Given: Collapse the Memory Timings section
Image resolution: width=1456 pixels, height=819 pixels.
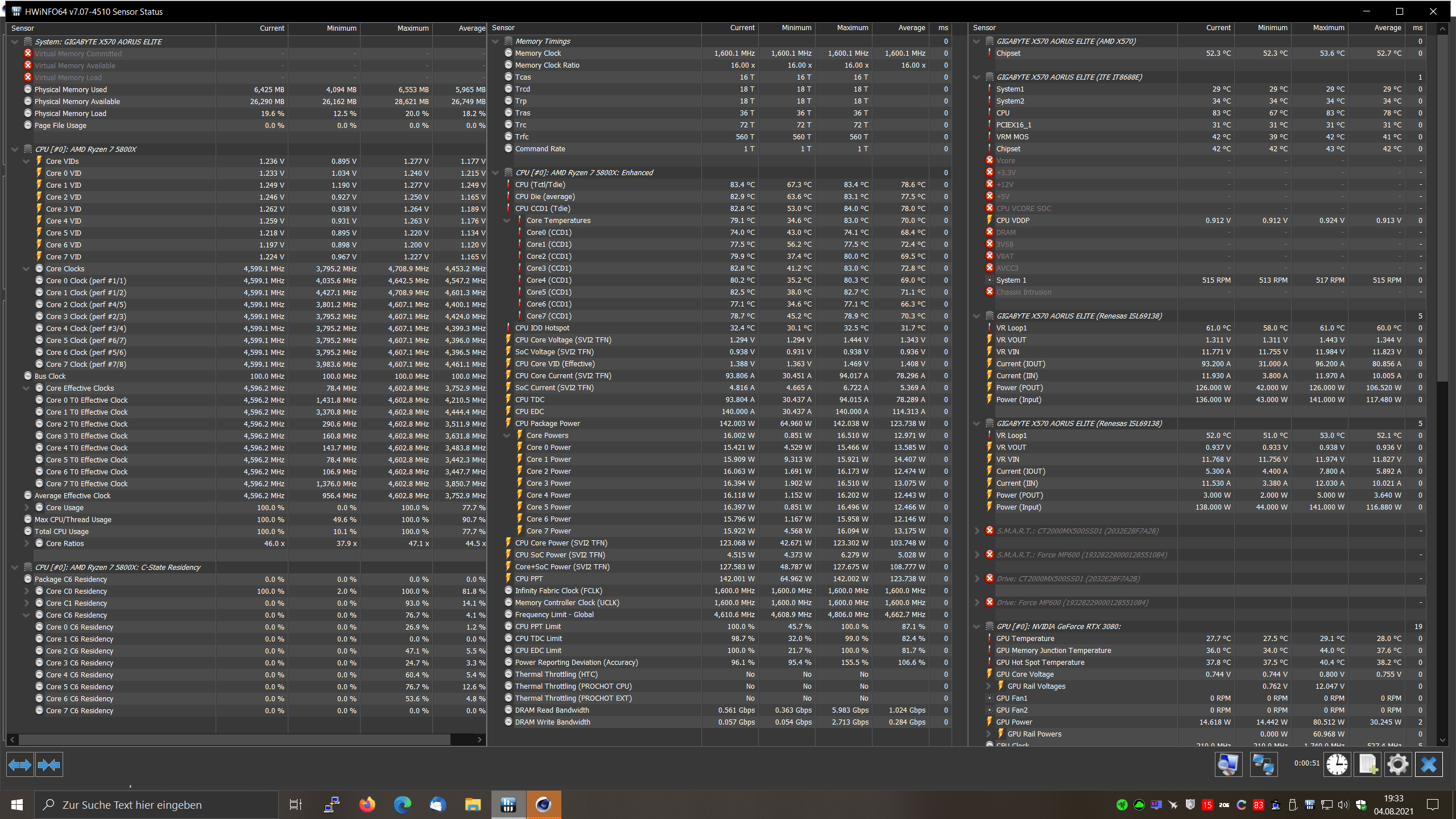Looking at the screenshot, I should point(495,41).
